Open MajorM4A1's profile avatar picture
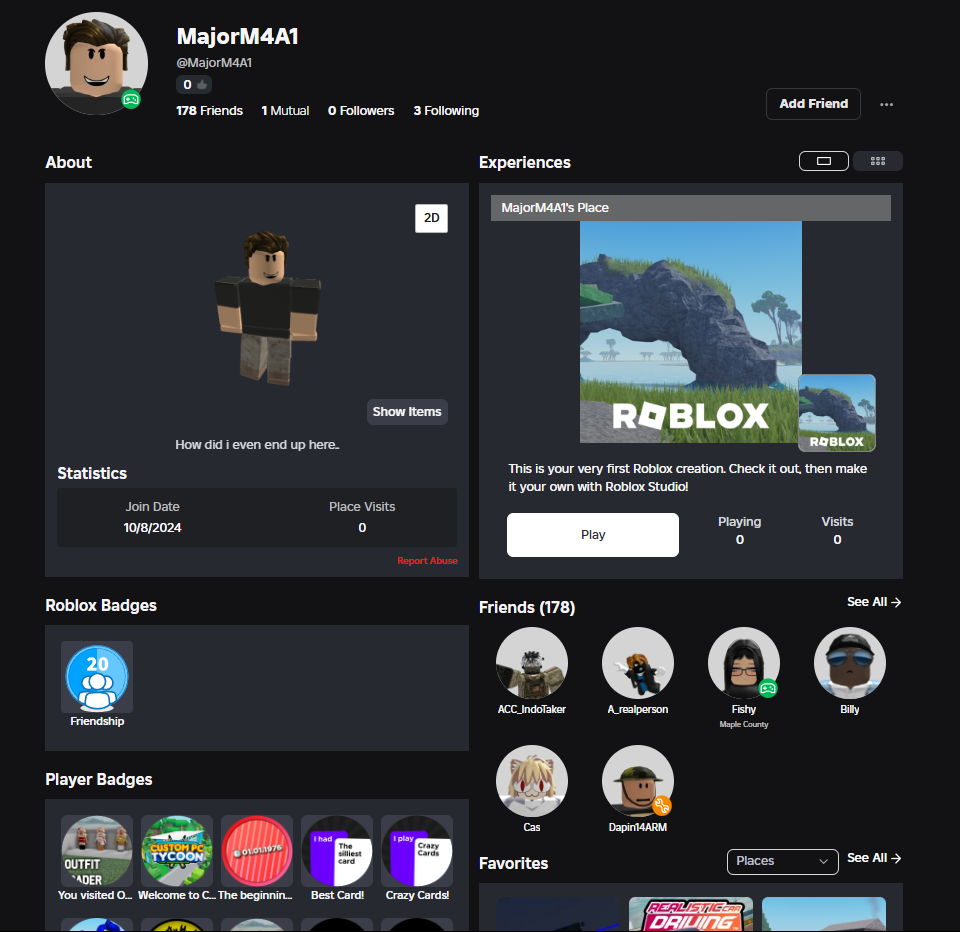Screen dimensions: 960x932 point(96,63)
